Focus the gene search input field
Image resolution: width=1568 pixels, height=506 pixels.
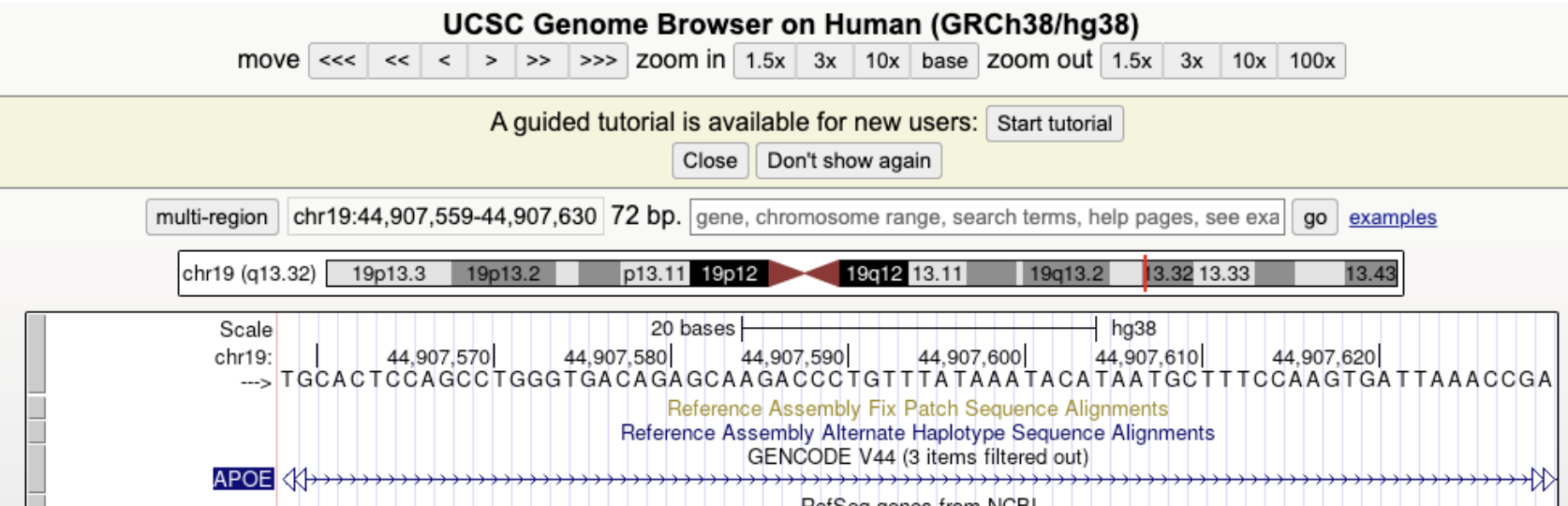coord(987,217)
